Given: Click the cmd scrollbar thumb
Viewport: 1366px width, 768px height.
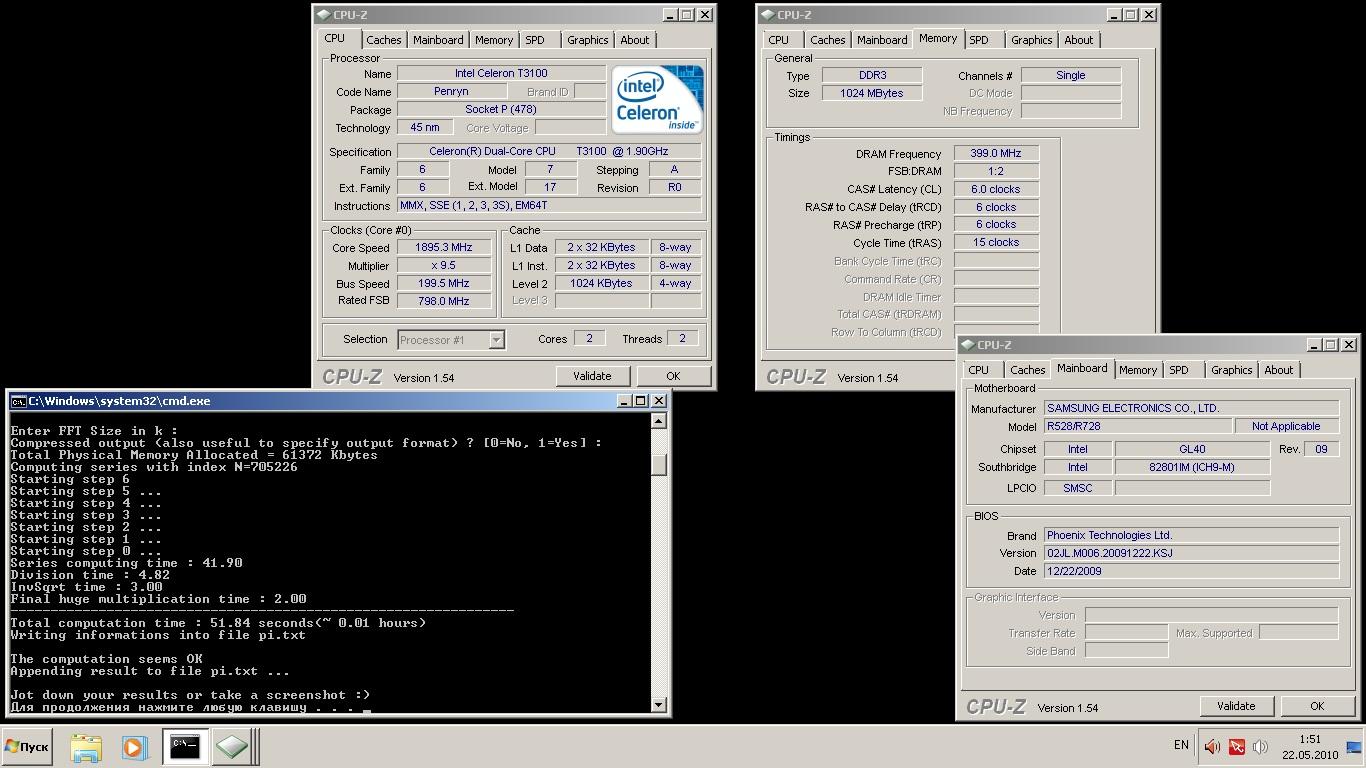Looking at the screenshot, I should [658, 465].
